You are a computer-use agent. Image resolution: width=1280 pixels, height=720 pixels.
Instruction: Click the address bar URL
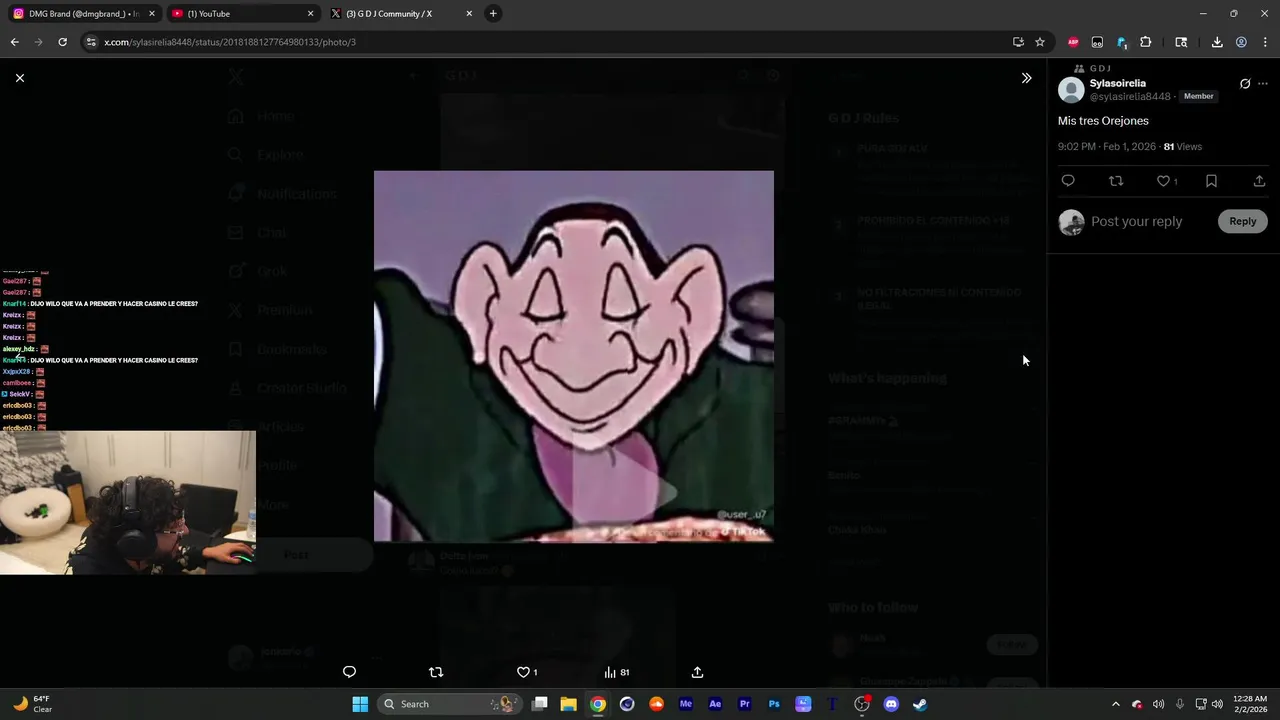[230, 42]
